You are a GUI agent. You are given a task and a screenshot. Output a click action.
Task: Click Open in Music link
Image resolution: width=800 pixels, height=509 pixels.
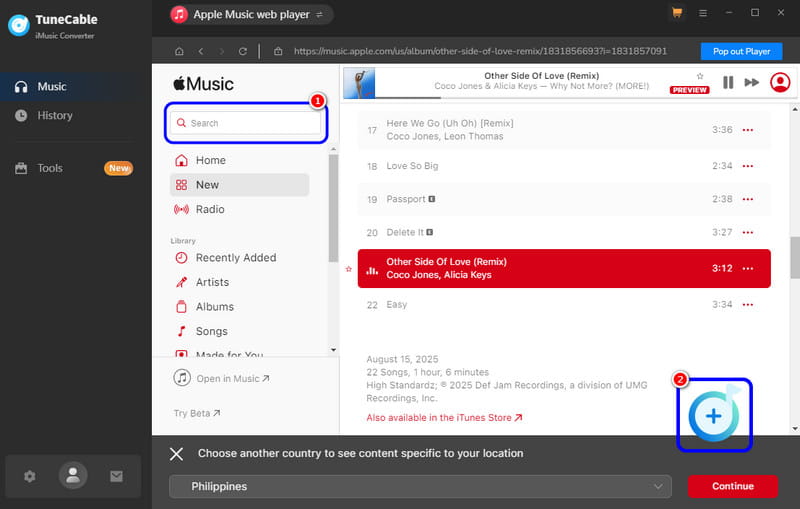point(221,378)
